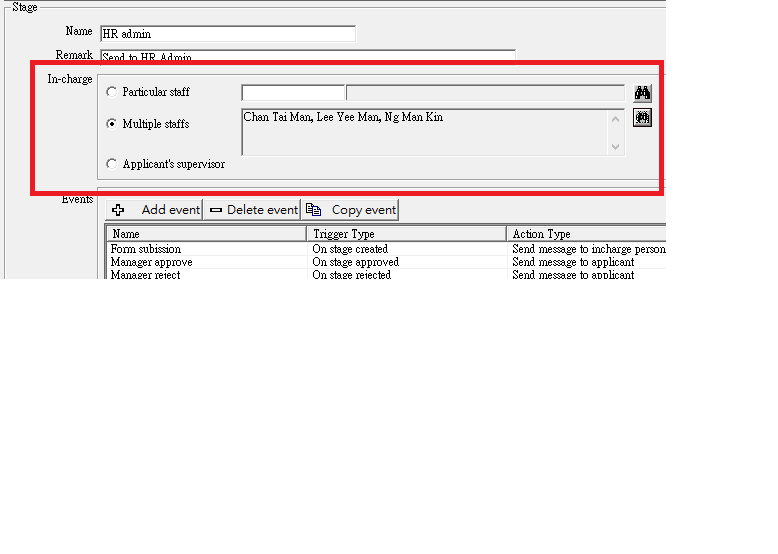Click the Trigger Type column header
778x554 pixels.
pos(405,234)
